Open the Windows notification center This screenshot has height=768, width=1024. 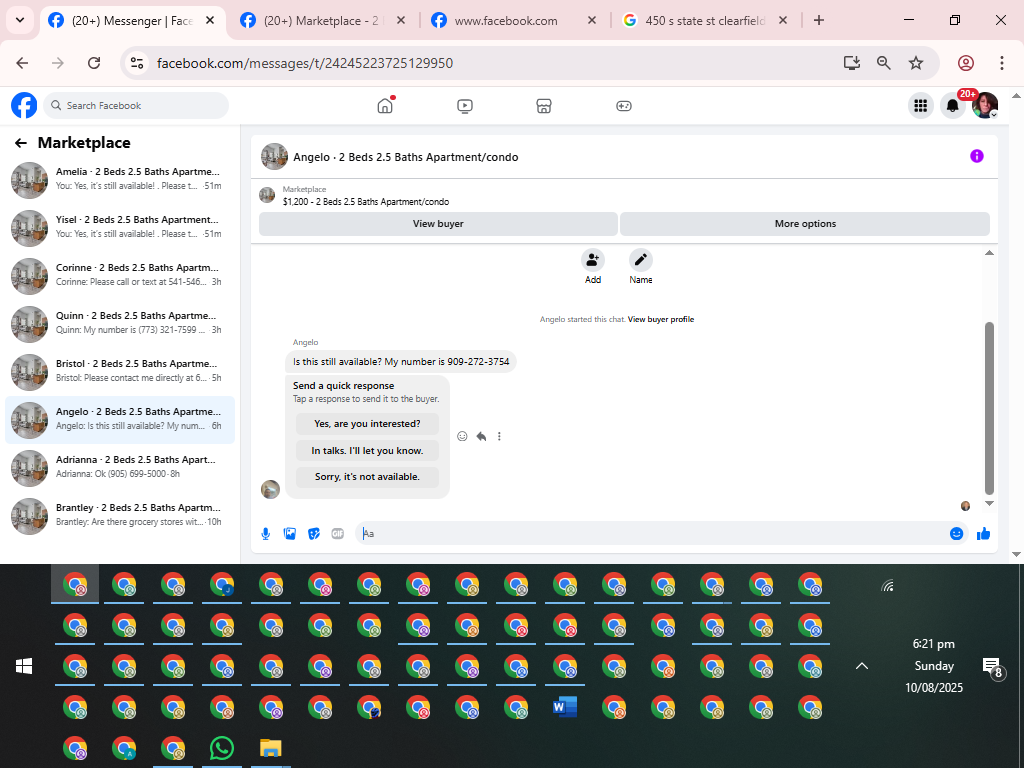993,667
